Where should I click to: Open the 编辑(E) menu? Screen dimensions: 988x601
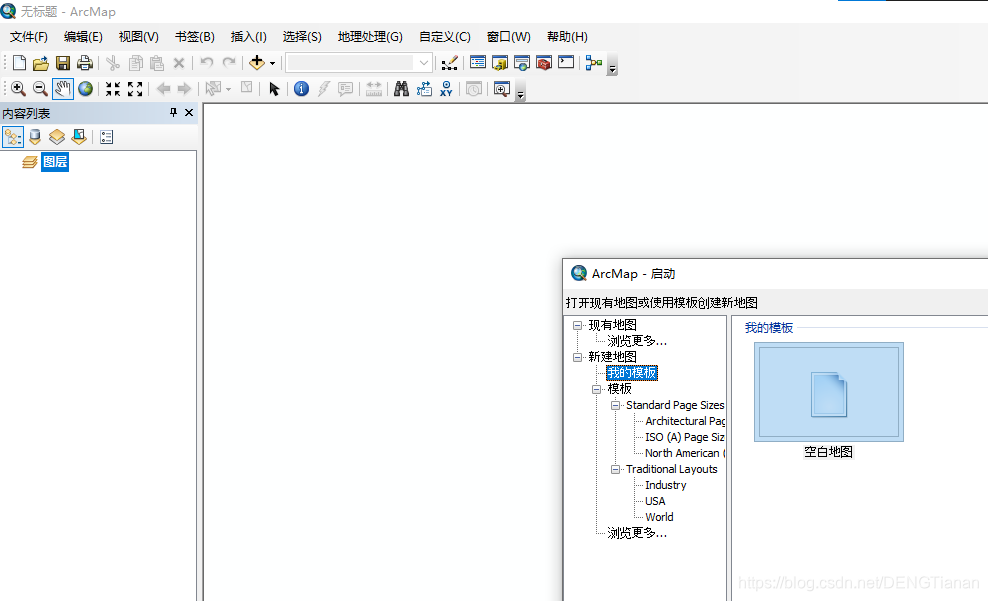(83, 37)
